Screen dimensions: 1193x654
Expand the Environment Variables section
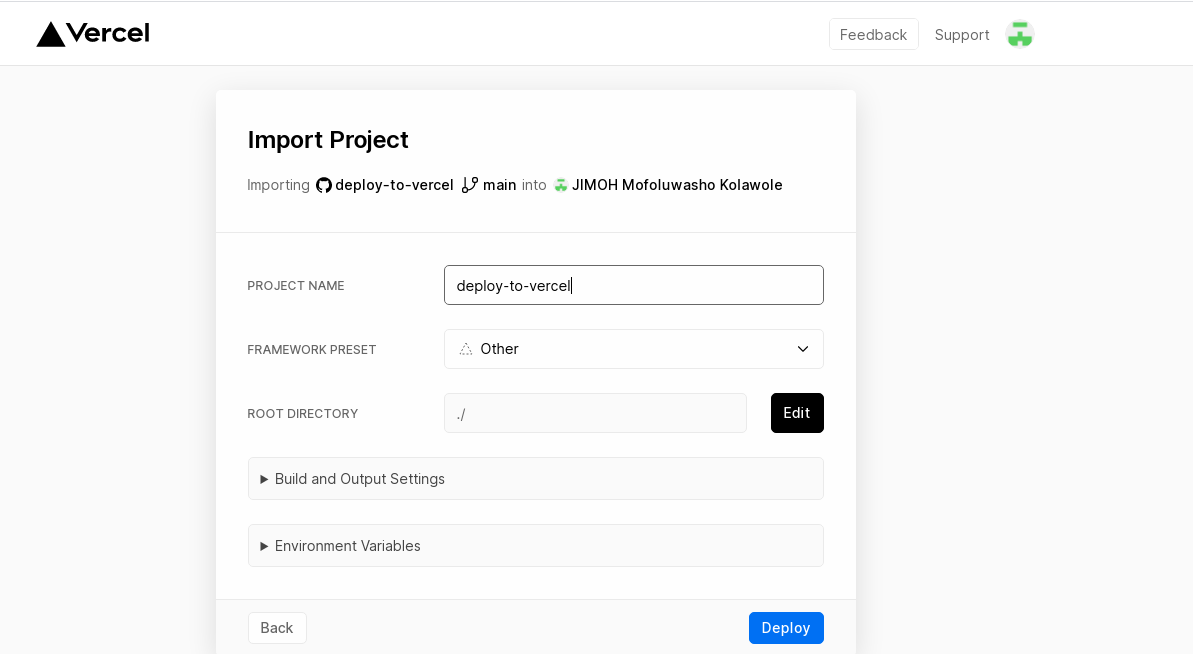(x=536, y=545)
